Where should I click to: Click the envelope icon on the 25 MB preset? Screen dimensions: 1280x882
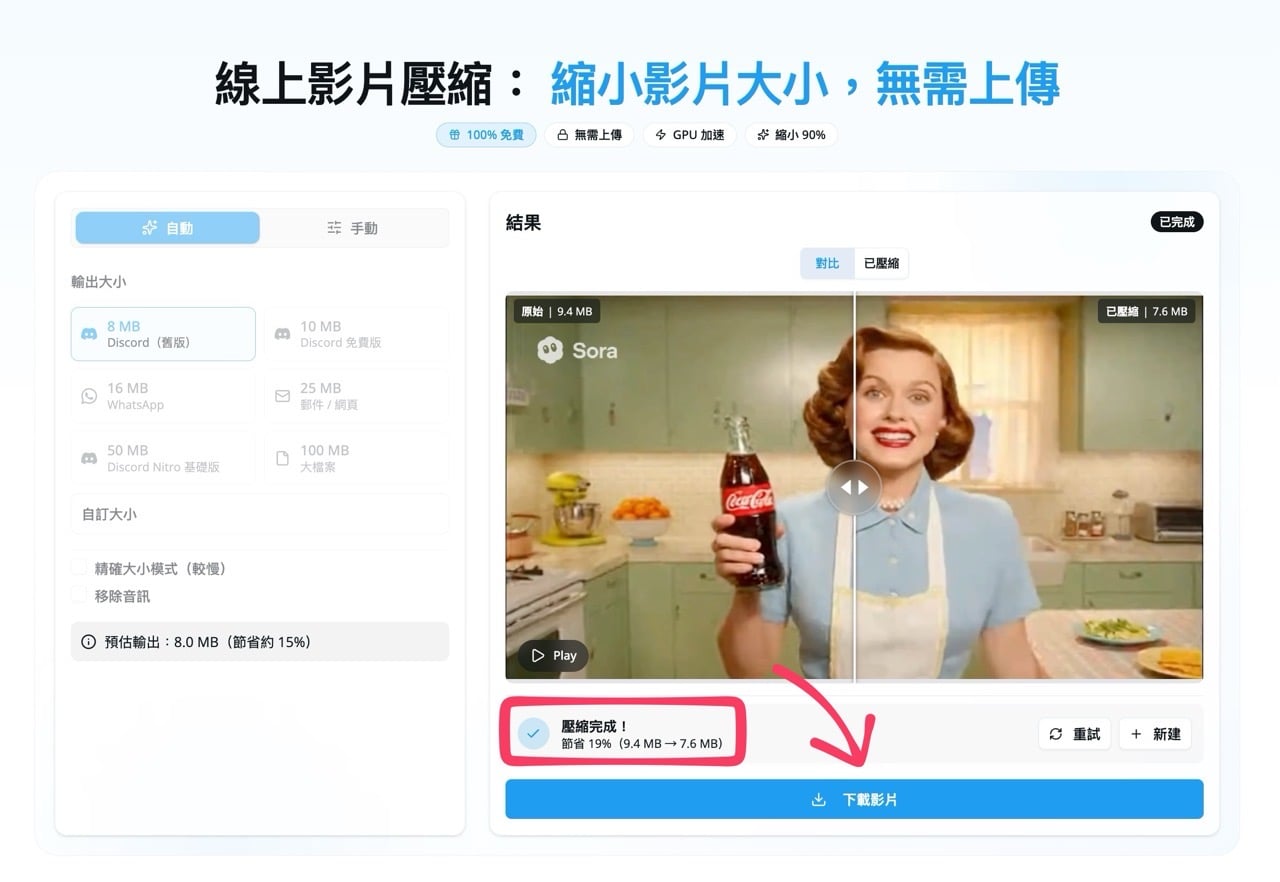point(284,396)
